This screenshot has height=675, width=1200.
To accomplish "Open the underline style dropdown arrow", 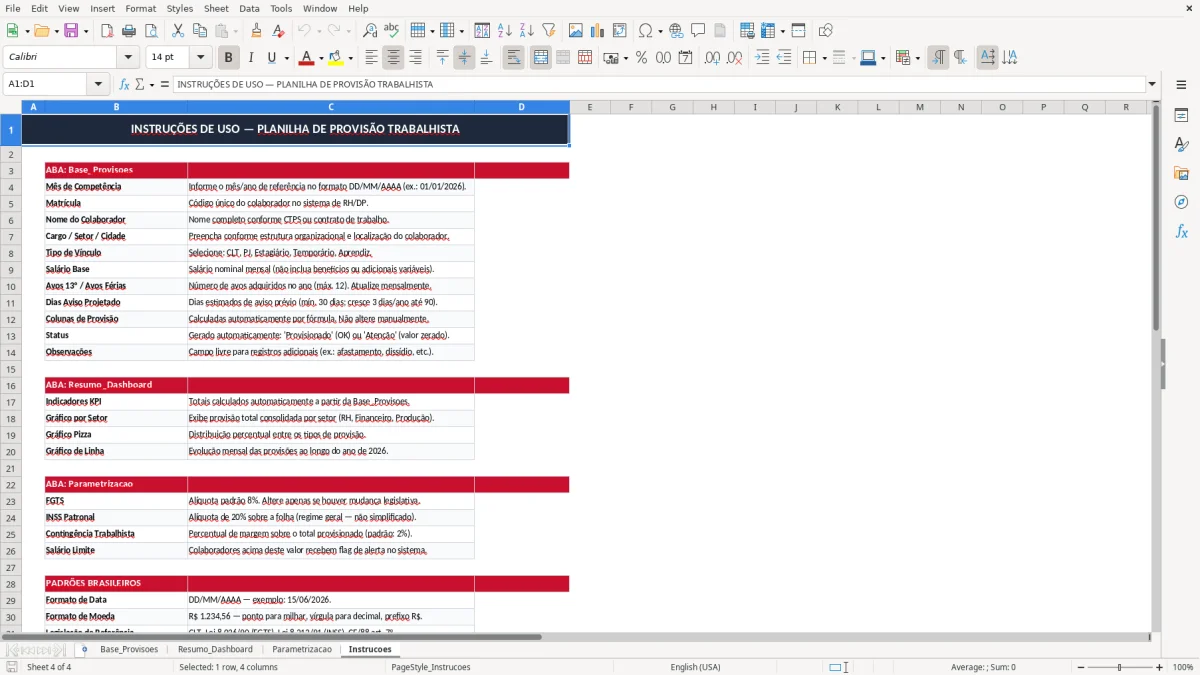I will coord(286,58).
